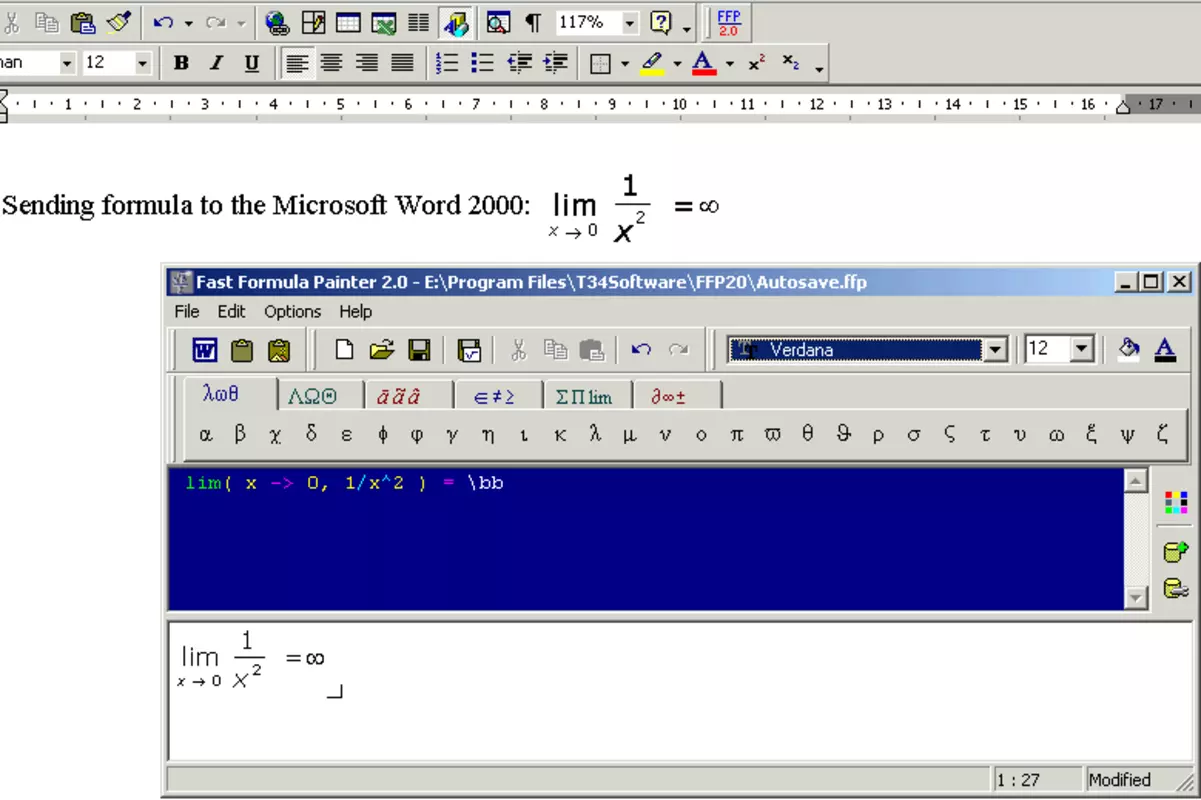Open the File menu in Fast Formula Painter
This screenshot has width=1201, height=800.
[x=187, y=312]
